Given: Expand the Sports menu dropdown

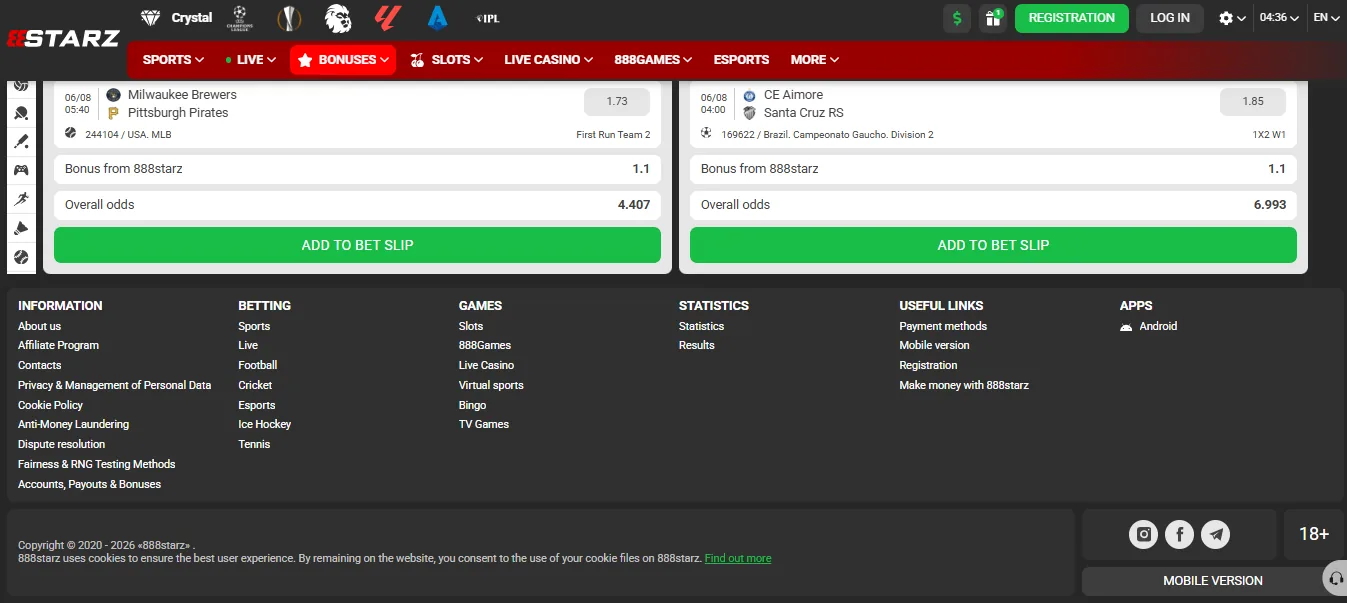Looking at the screenshot, I should pyautogui.click(x=173, y=60).
